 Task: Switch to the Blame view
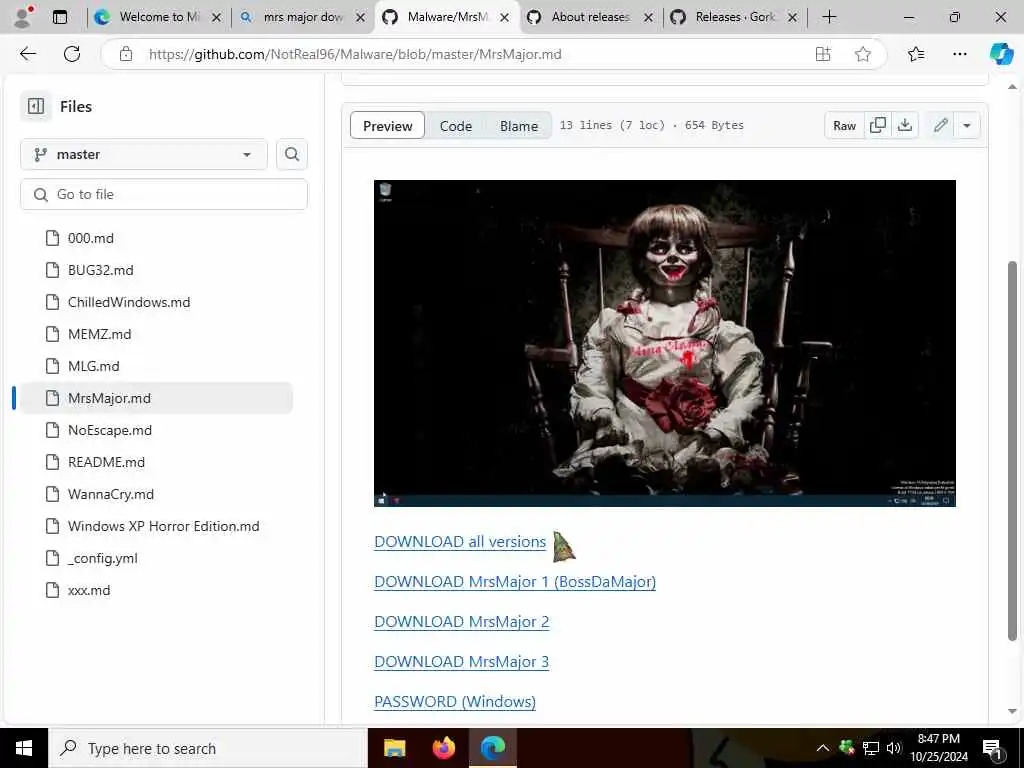(519, 125)
